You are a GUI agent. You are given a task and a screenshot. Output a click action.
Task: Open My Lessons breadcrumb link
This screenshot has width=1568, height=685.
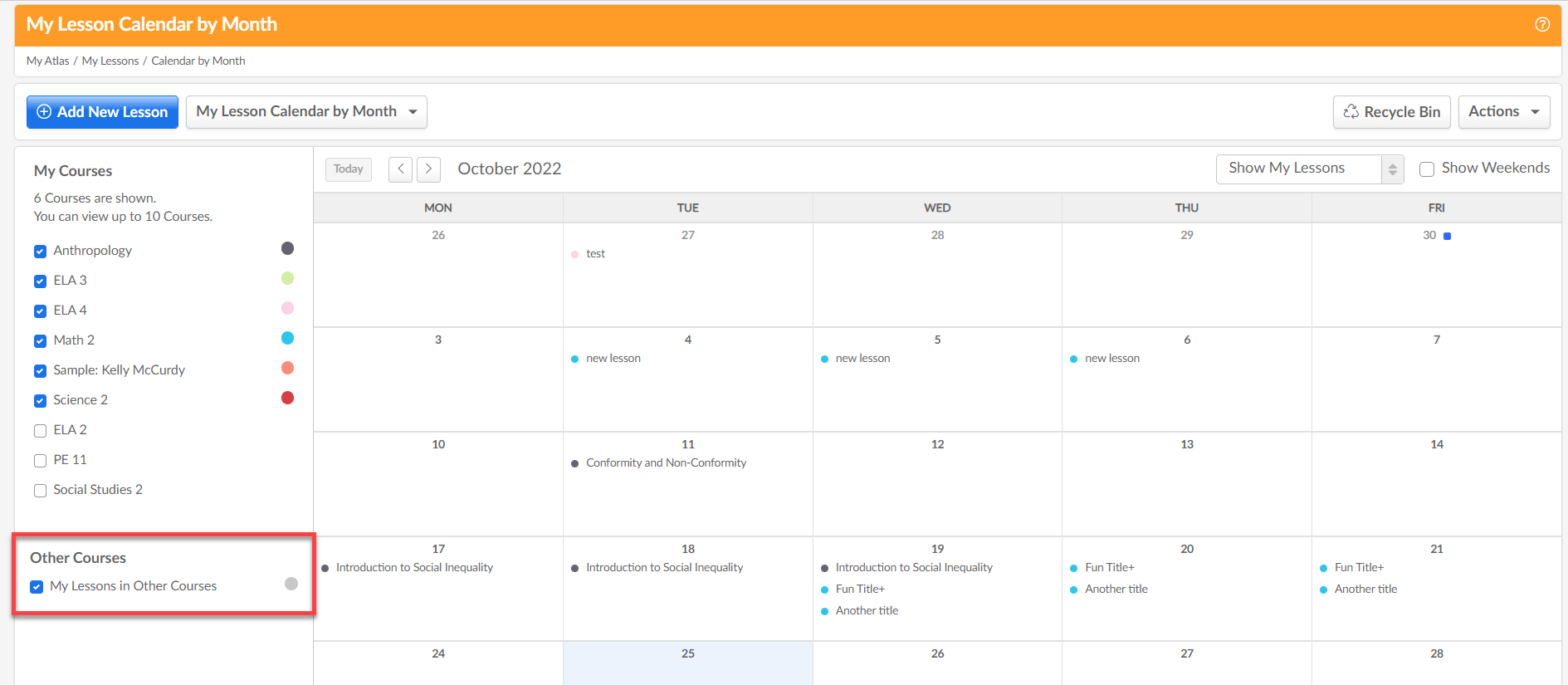pyautogui.click(x=110, y=61)
